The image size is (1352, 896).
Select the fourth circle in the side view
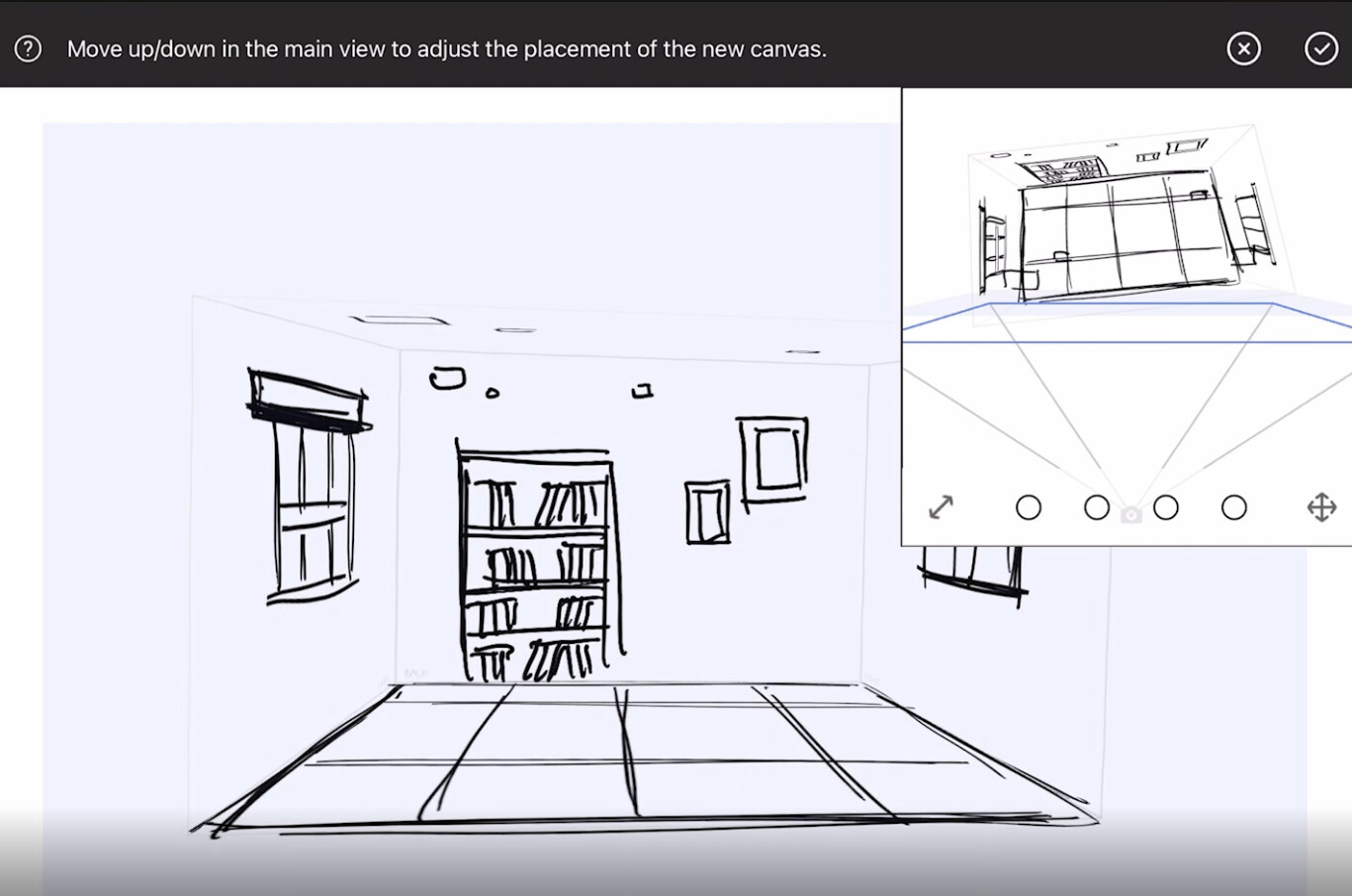click(1234, 507)
